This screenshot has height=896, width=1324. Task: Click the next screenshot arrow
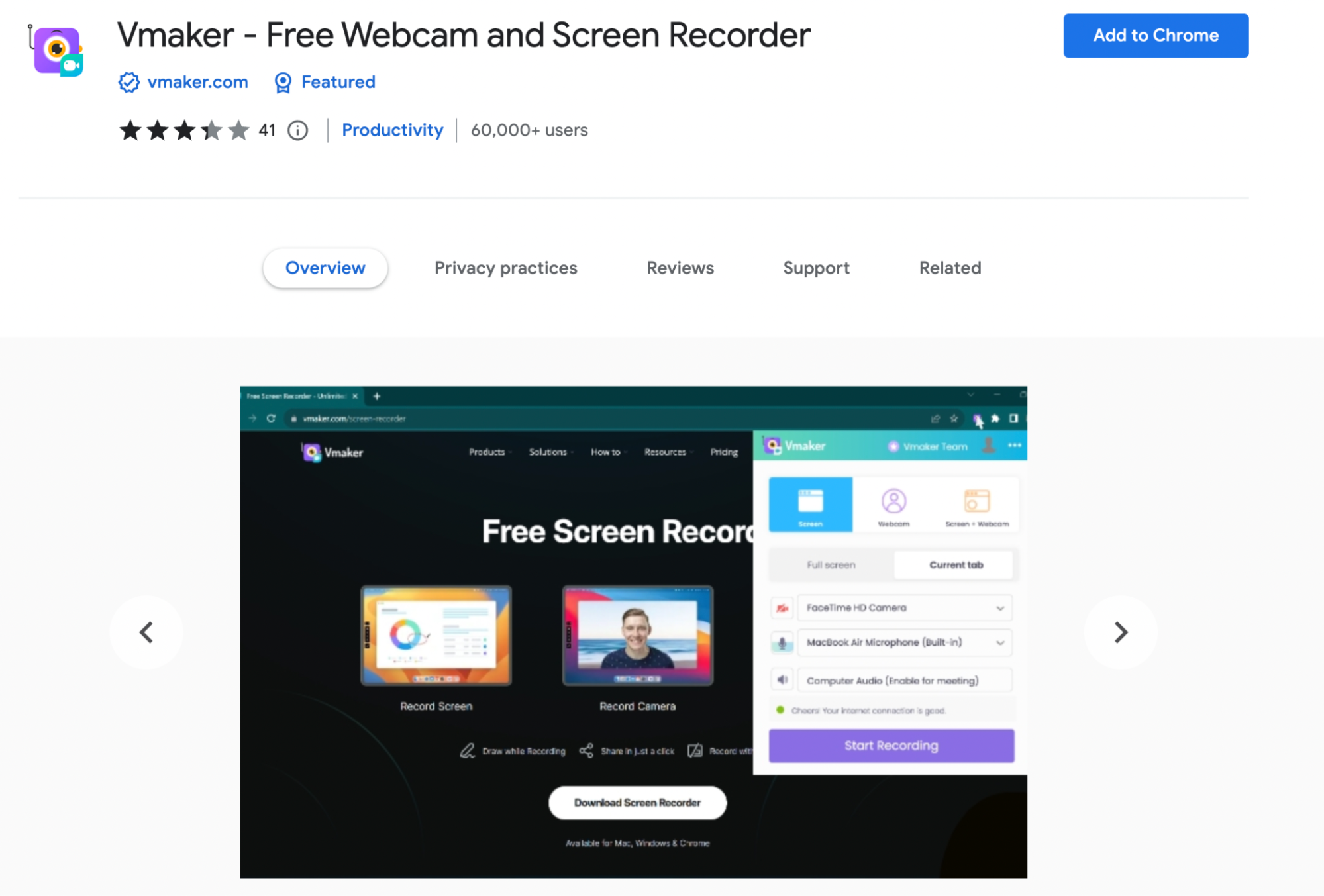(1121, 630)
